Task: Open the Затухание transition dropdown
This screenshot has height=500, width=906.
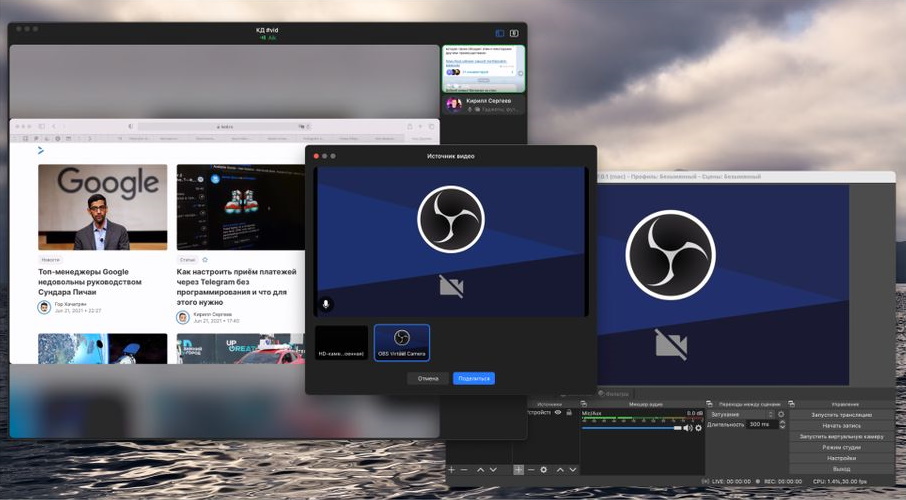Action: point(741,414)
